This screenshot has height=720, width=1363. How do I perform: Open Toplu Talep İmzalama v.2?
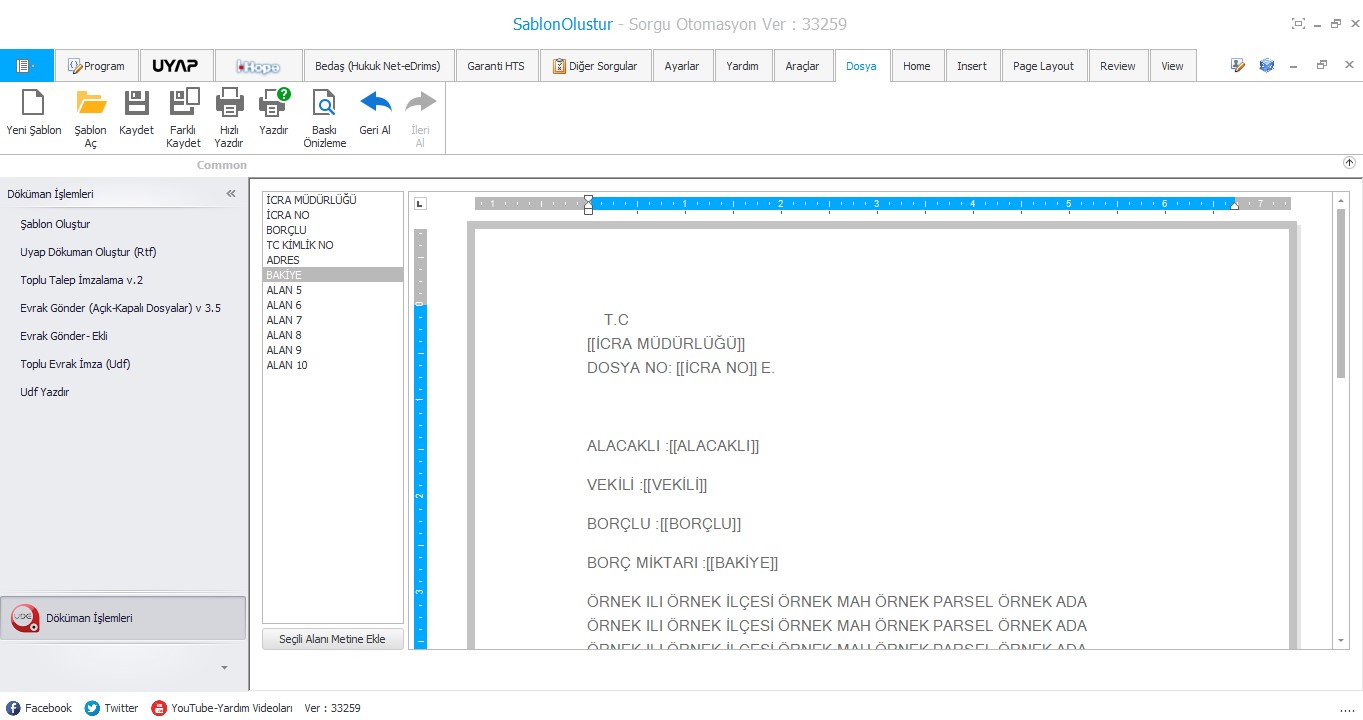pos(82,280)
